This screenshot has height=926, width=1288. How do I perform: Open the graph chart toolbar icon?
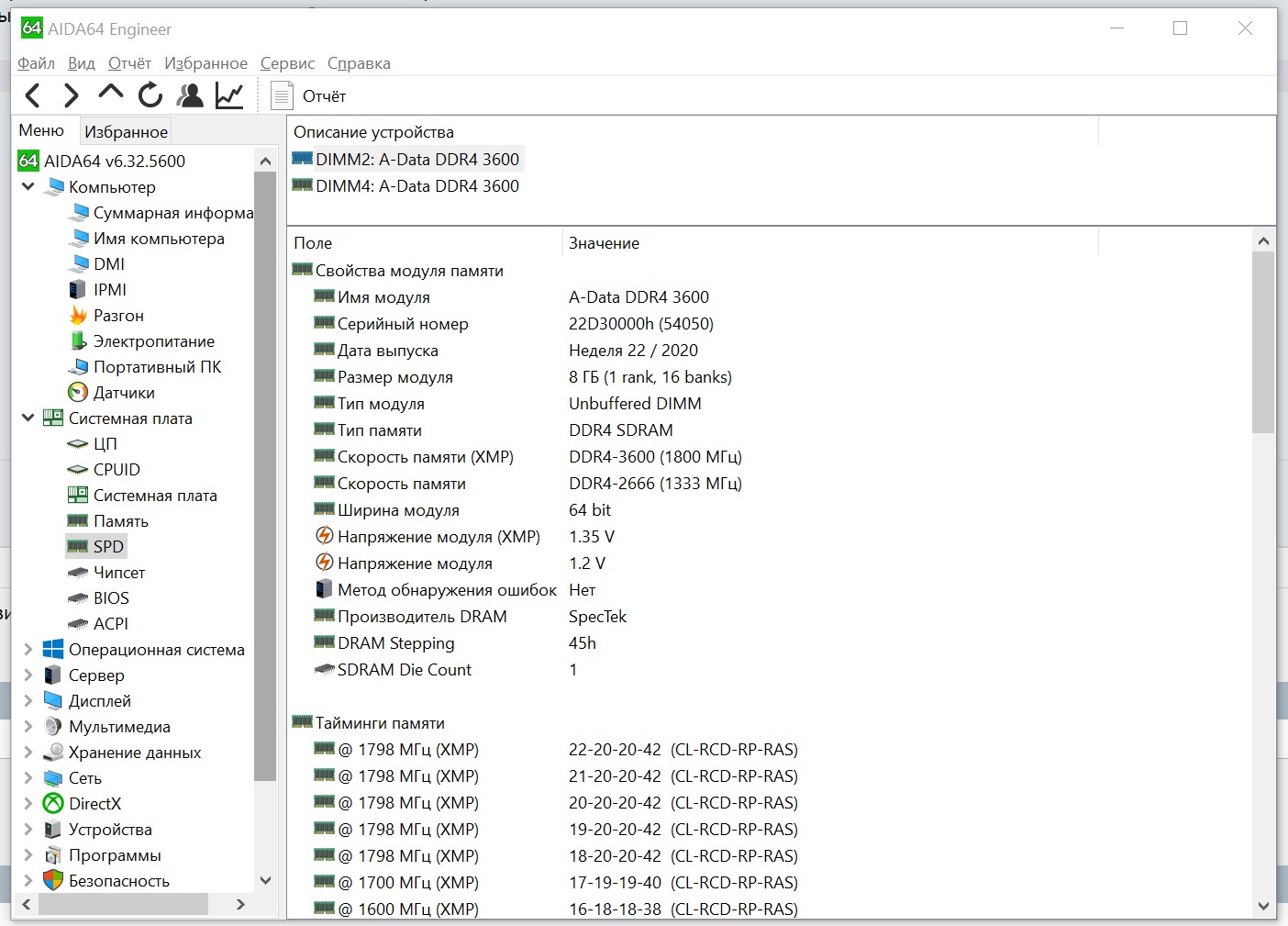[x=229, y=95]
